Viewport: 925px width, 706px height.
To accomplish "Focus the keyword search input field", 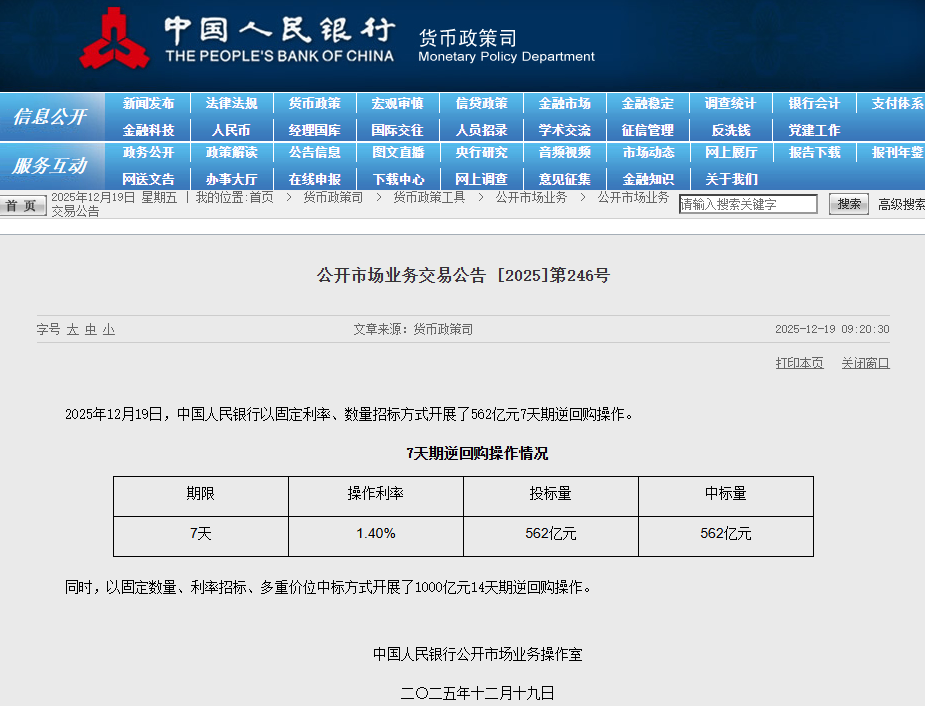I will click(748, 204).
